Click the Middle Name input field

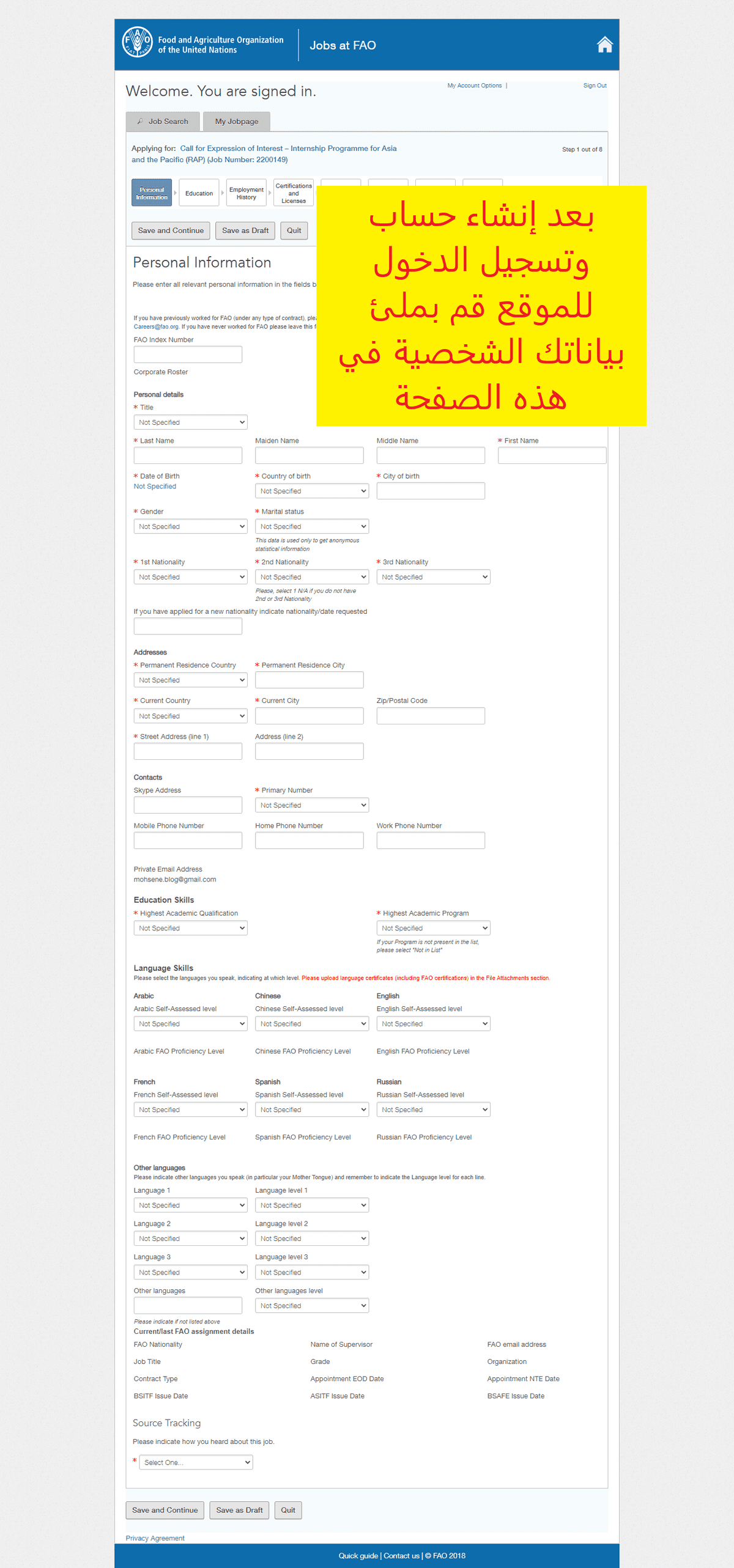(x=431, y=455)
